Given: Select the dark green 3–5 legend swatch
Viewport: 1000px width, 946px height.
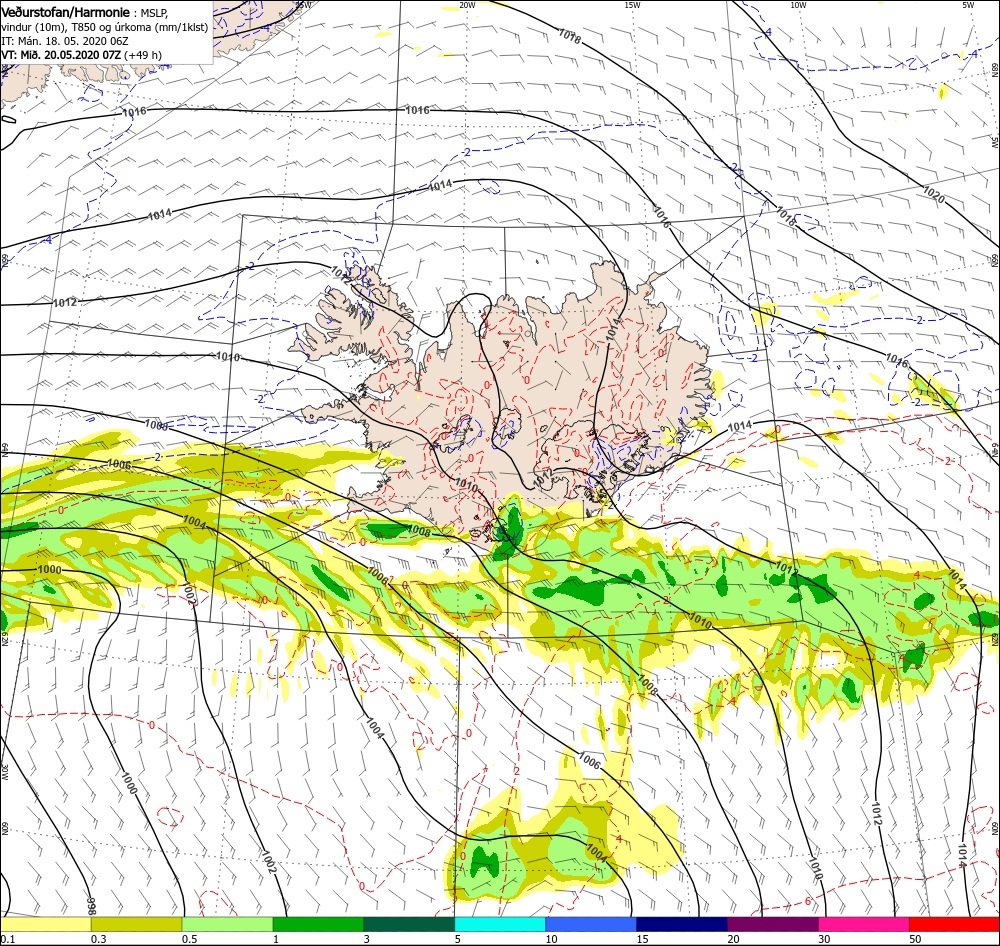Looking at the screenshot, I should coord(409,924).
